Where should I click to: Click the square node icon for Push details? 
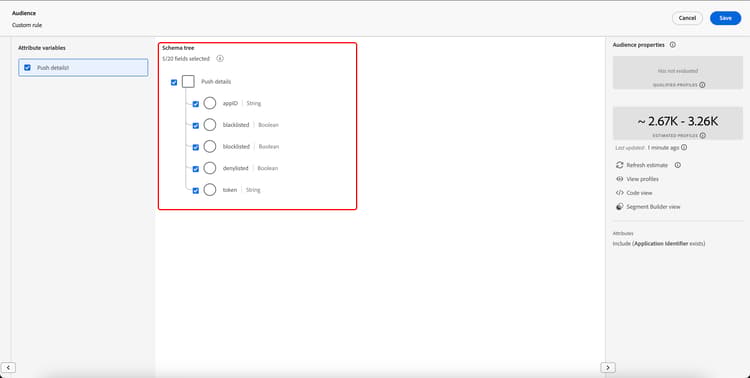point(188,82)
